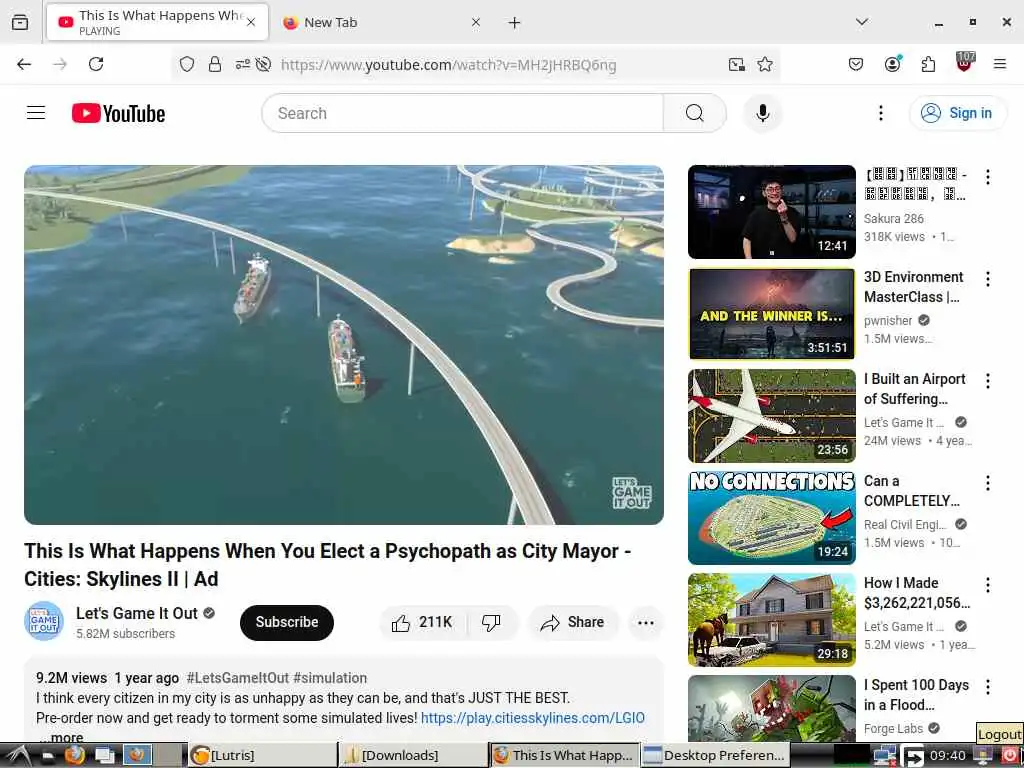This screenshot has width=1024, height=768.
Task: Share the video
Action: [573, 622]
